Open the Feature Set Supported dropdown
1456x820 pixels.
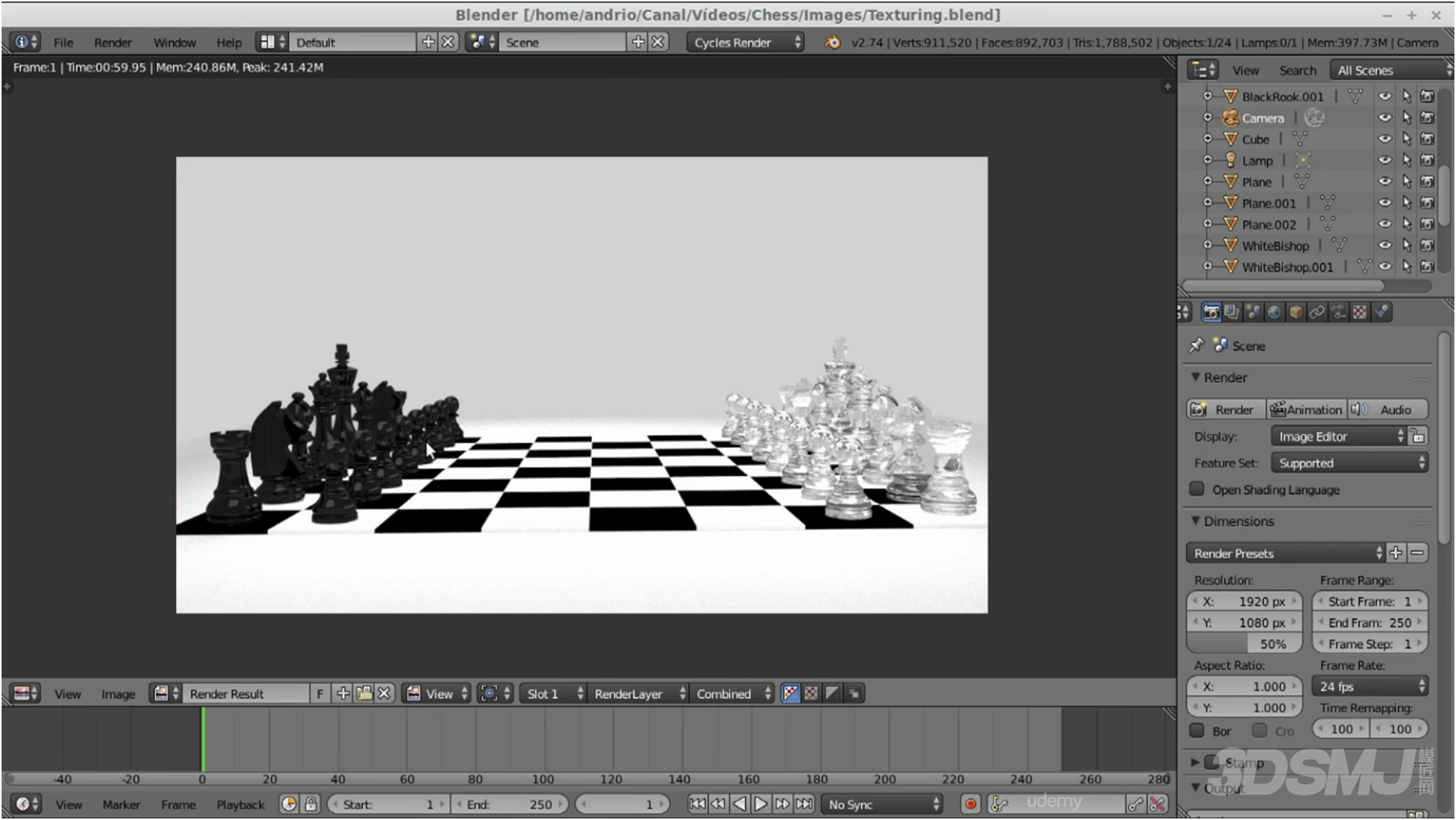1349,463
